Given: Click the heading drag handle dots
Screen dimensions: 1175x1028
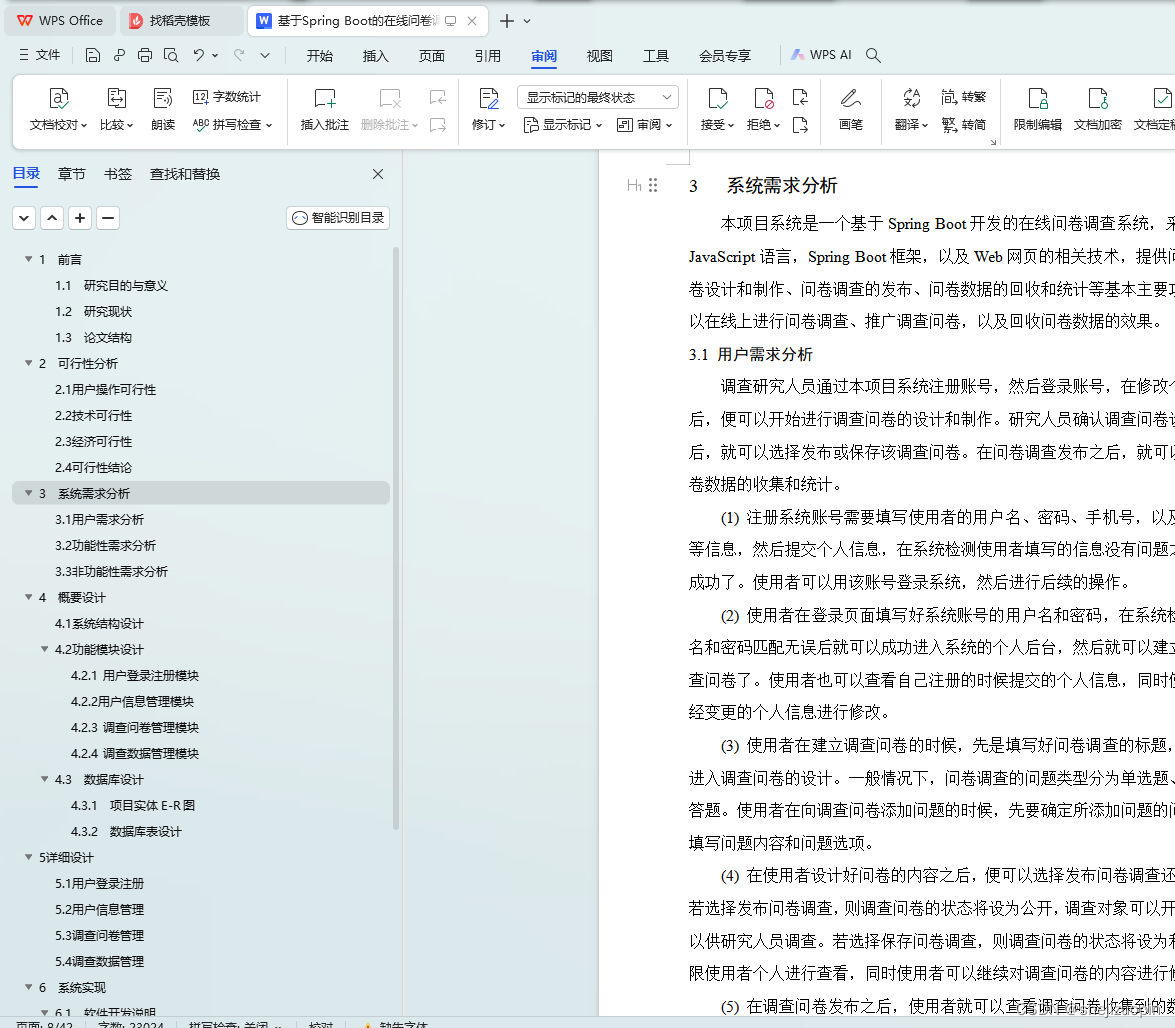Looking at the screenshot, I should 653,185.
